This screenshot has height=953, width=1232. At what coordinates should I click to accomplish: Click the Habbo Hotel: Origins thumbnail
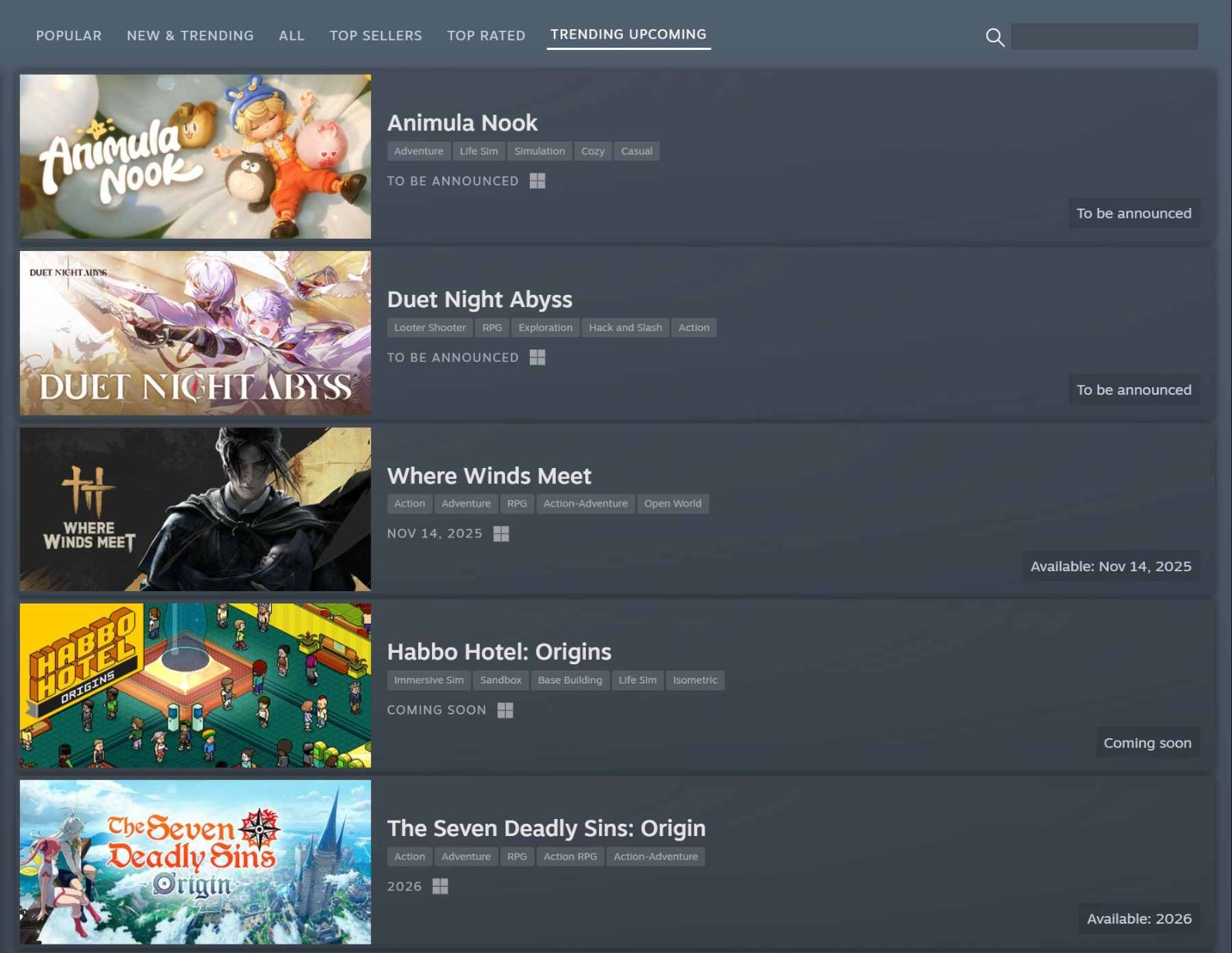coord(195,685)
